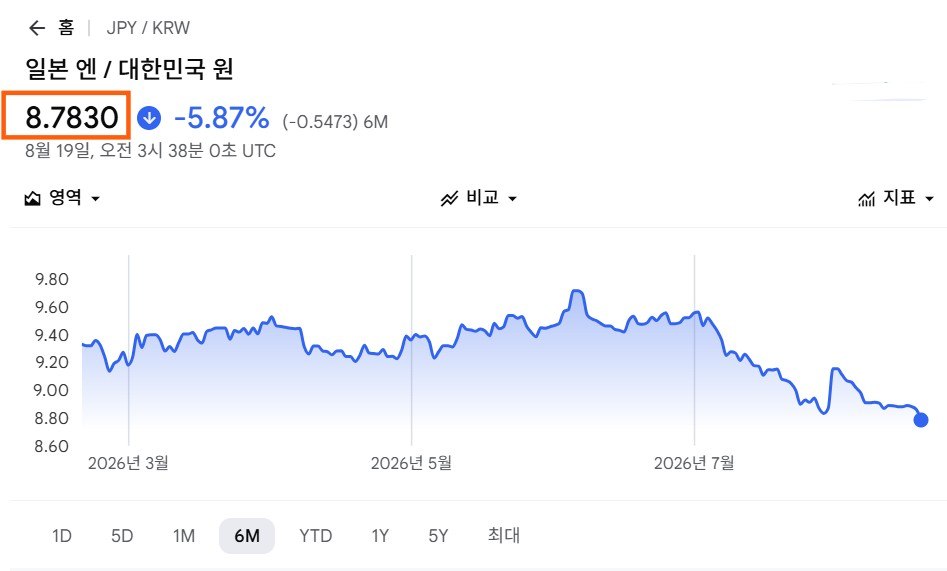Switch to the 5Y time range
The width and height of the screenshot is (947, 571).
pyautogui.click(x=438, y=536)
